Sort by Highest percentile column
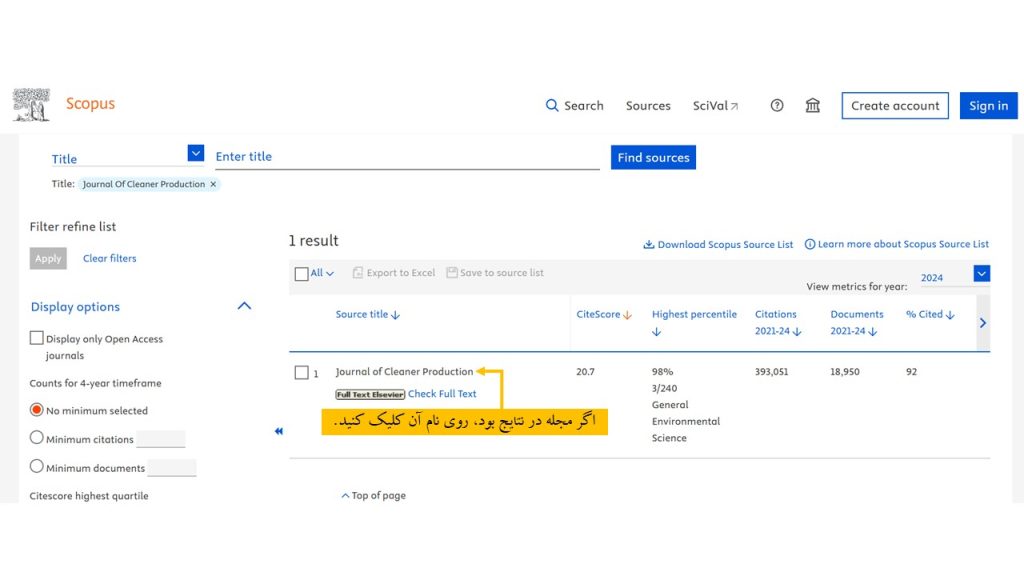 (x=694, y=323)
